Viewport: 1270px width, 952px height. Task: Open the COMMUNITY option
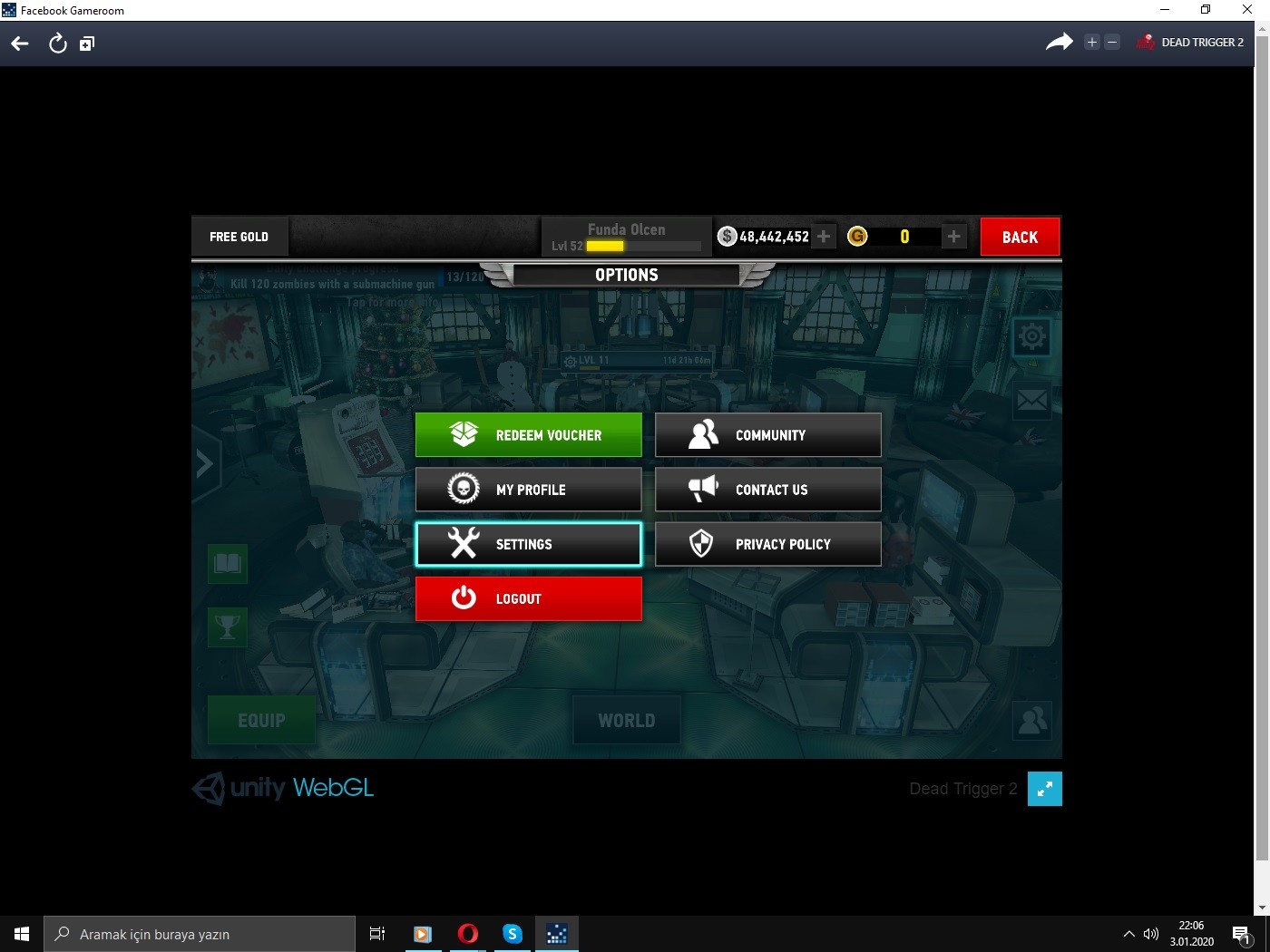pos(768,435)
